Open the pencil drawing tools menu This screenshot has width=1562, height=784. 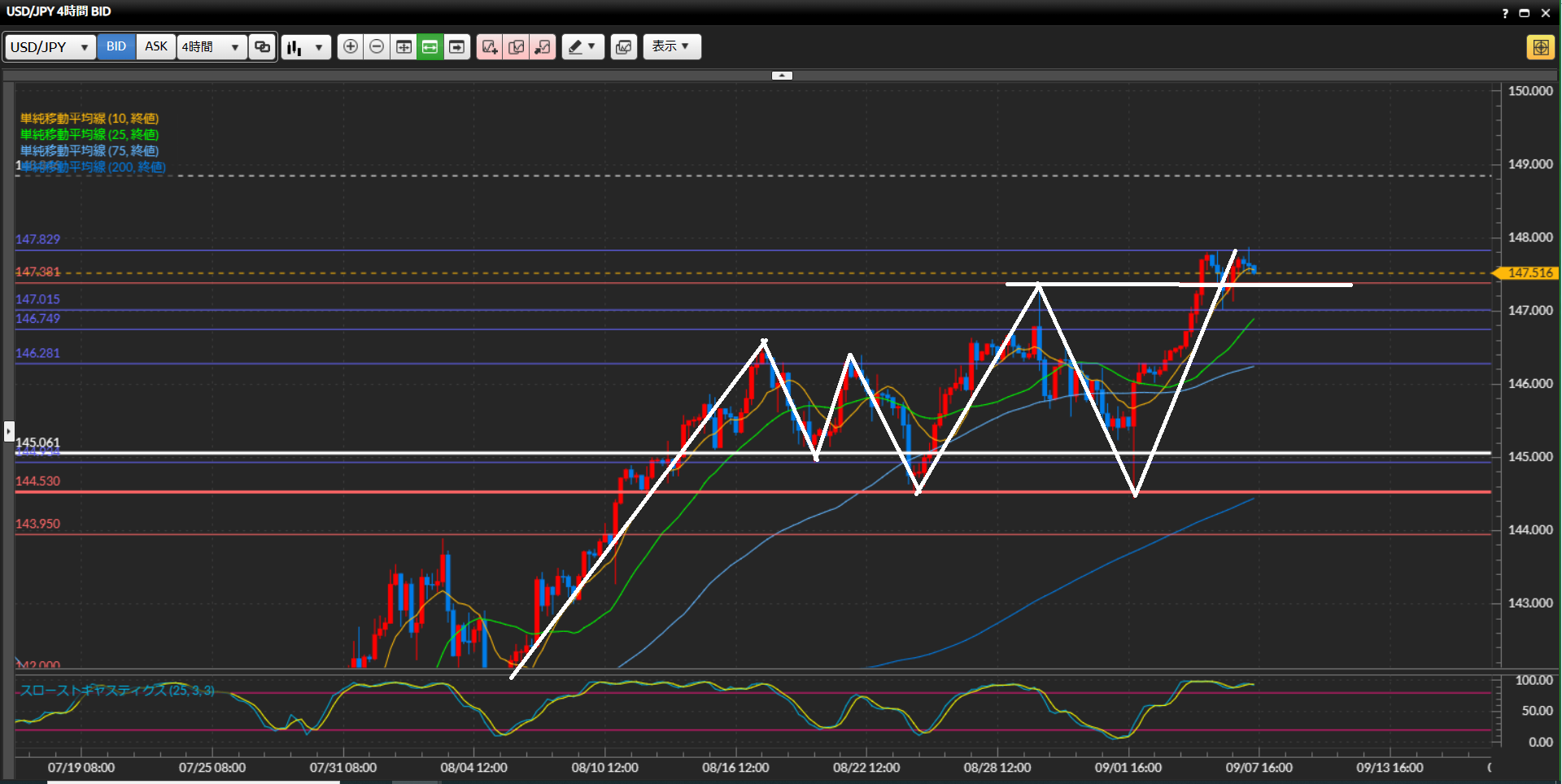point(582,47)
